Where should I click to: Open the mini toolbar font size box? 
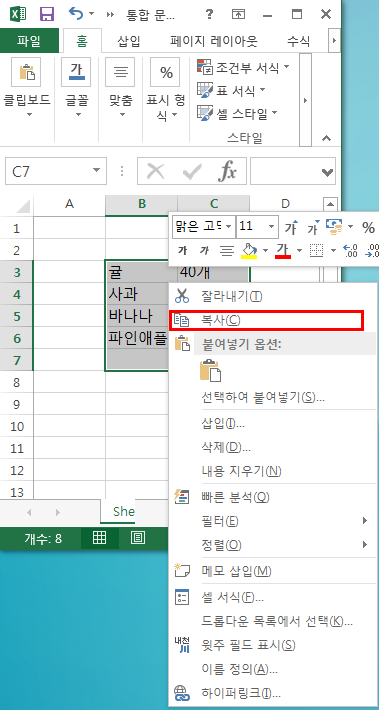coord(257,226)
